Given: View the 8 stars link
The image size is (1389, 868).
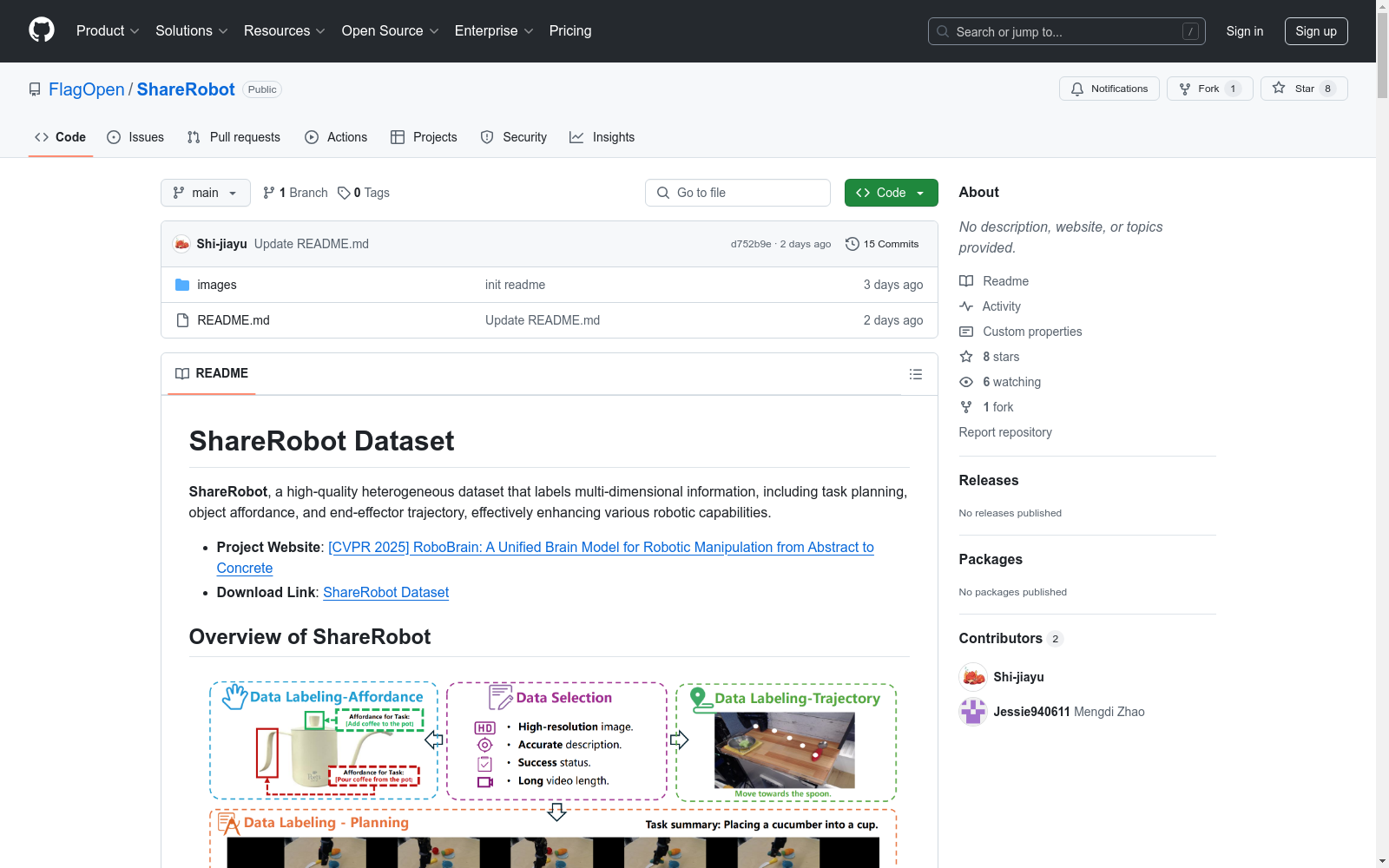Looking at the screenshot, I should coord(990,357).
